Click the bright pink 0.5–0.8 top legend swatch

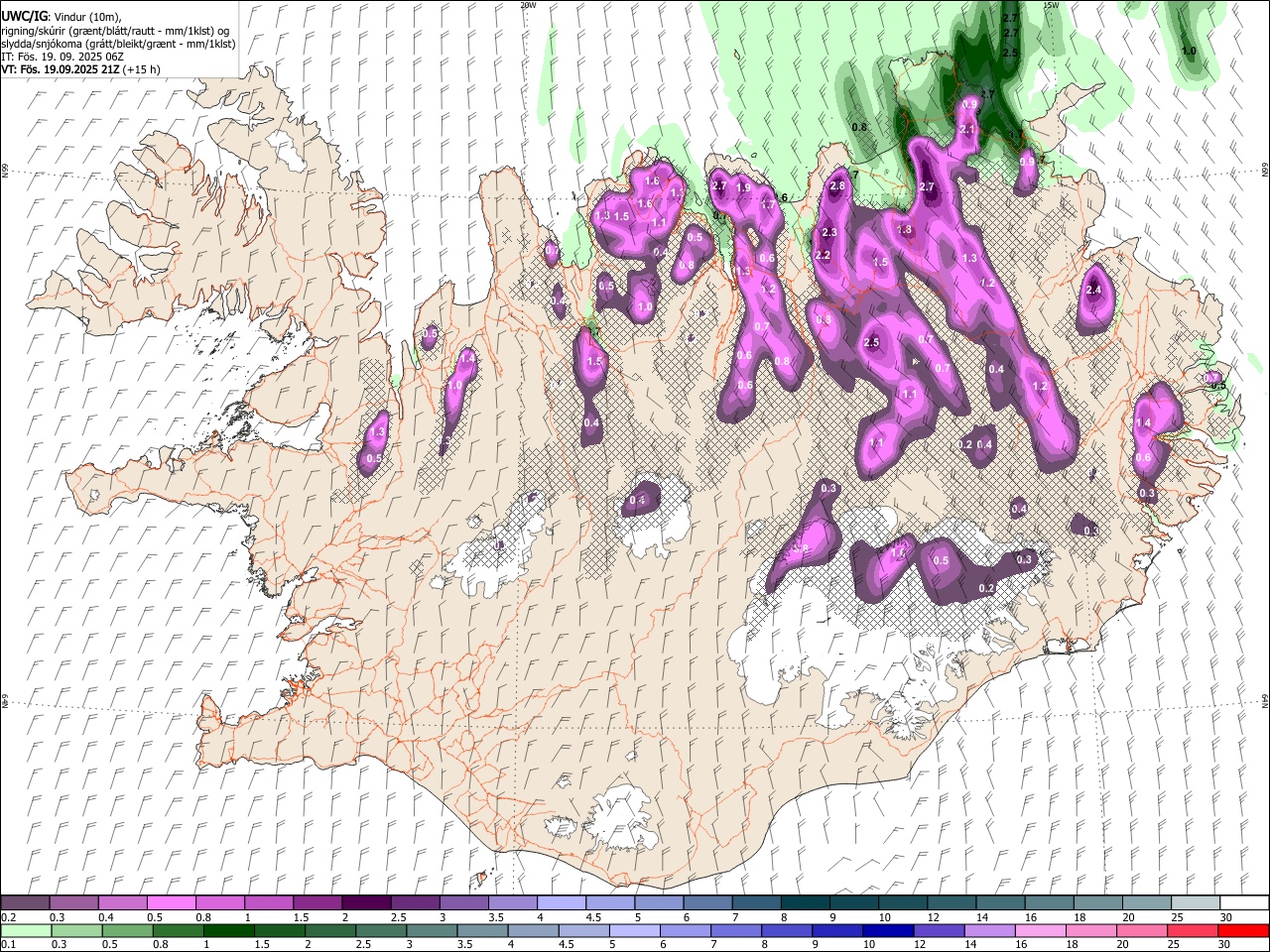tap(171, 903)
